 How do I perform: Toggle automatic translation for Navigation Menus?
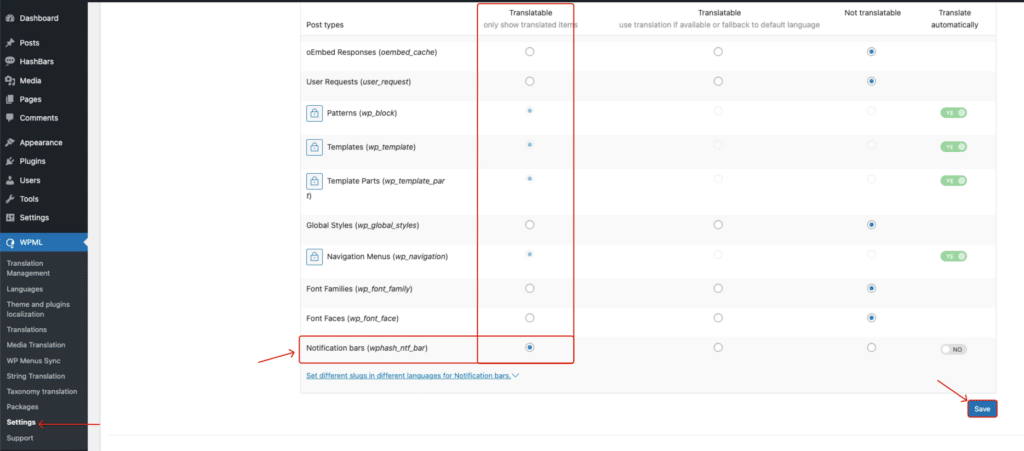pos(953,257)
